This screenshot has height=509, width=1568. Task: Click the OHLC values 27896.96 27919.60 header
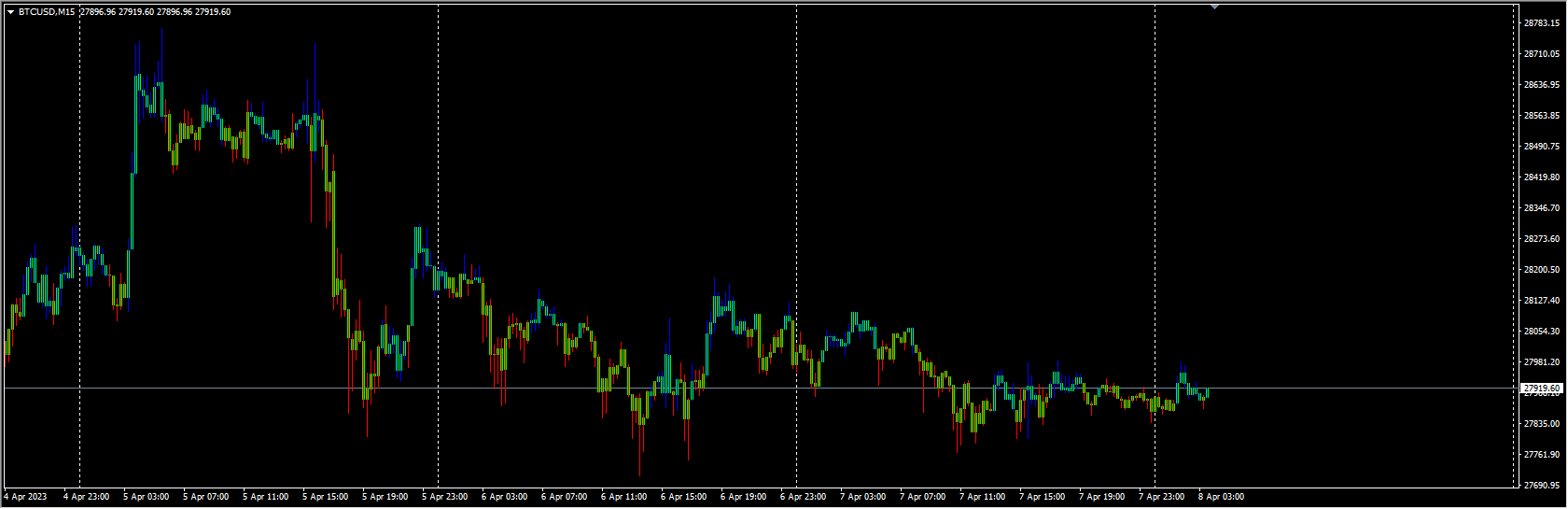click(x=155, y=12)
